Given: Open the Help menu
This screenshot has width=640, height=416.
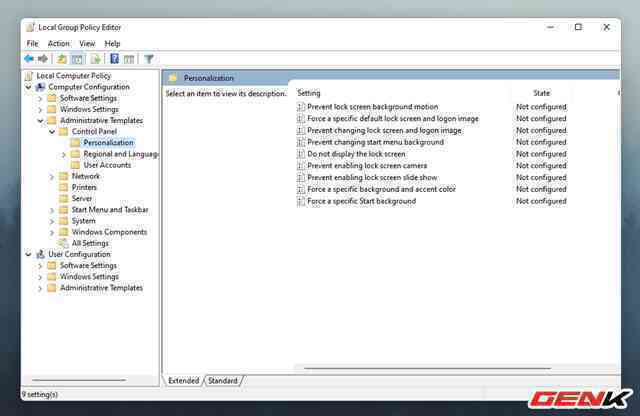Looking at the screenshot, I should pos(112,44).
